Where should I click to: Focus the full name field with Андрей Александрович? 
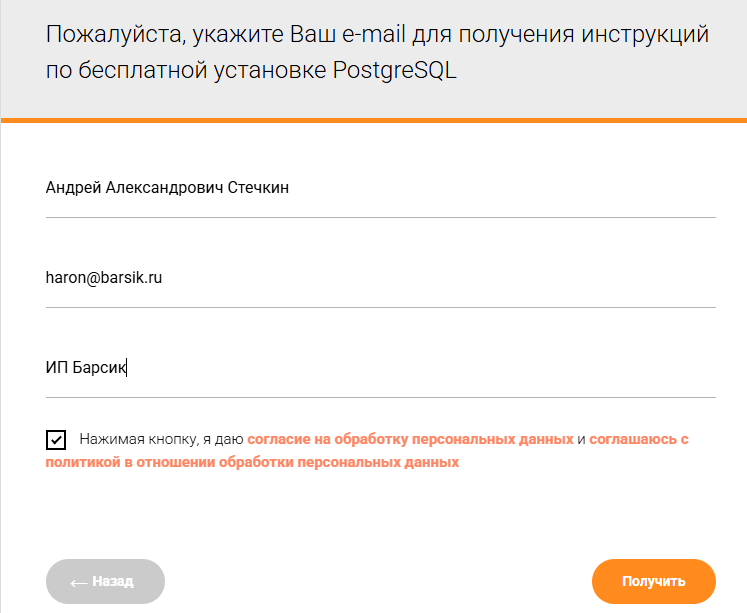click(x=380, y=187)
